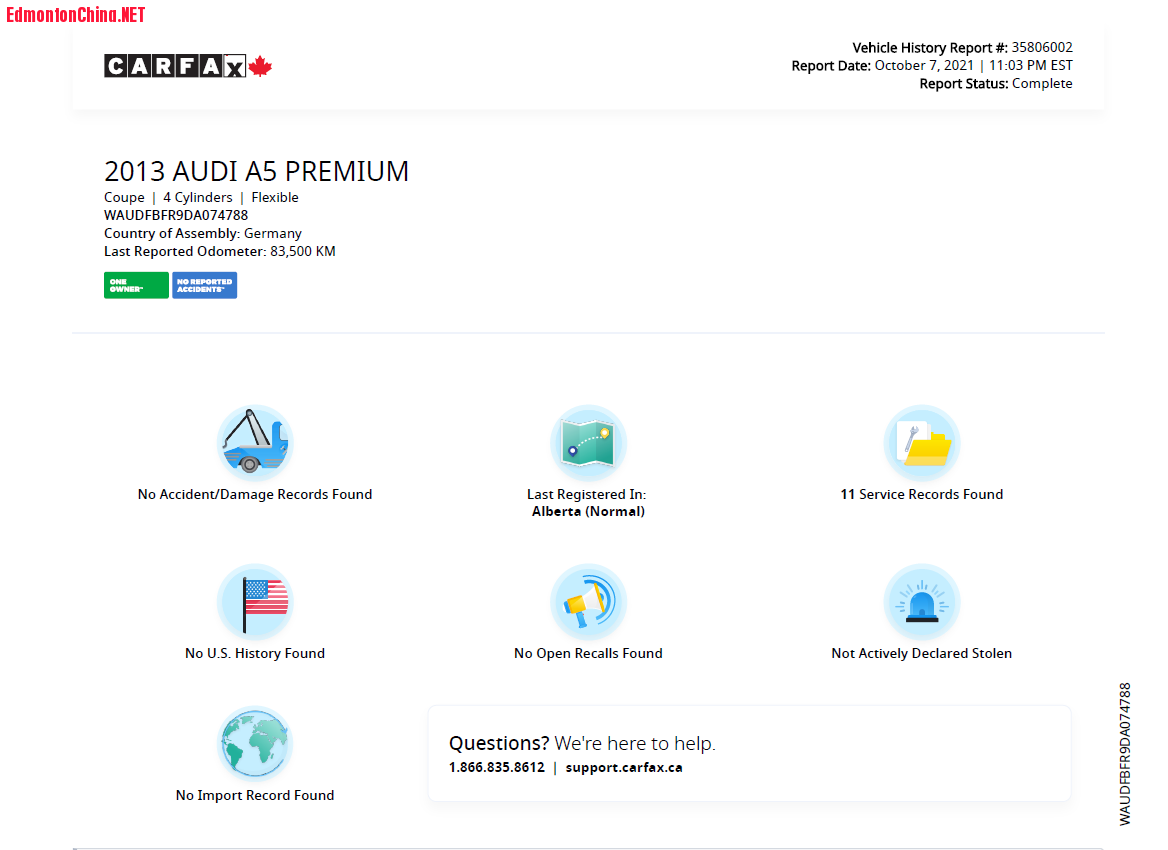Click the Questions? We're here to help heading
1168x850 pixels.
tap(582, 743)
